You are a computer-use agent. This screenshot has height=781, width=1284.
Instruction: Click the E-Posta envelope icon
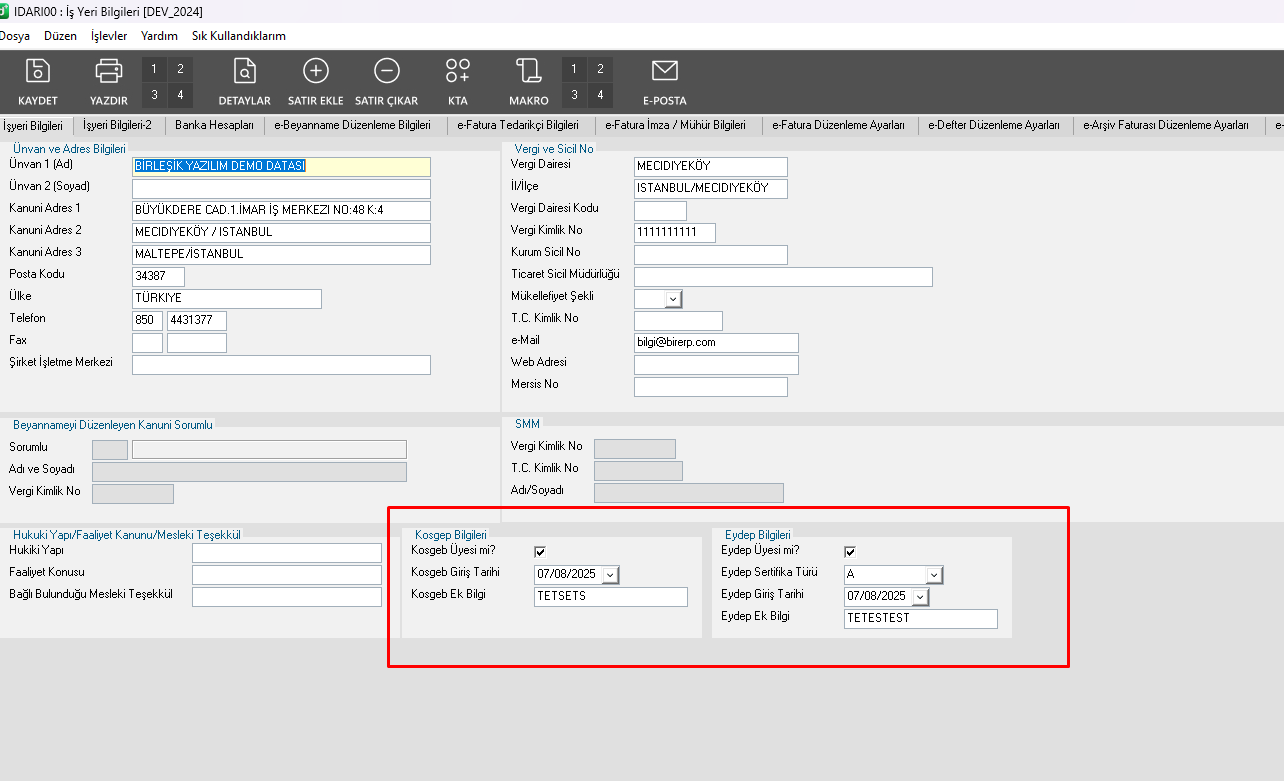click(665, 73)
